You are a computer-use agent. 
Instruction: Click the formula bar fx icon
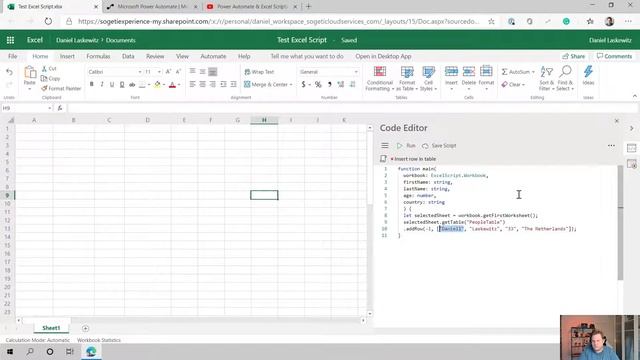(x=60, y=108)
